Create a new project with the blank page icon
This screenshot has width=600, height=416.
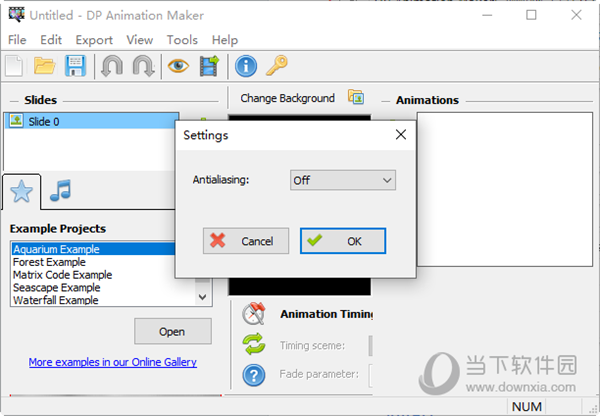[15, 66]
